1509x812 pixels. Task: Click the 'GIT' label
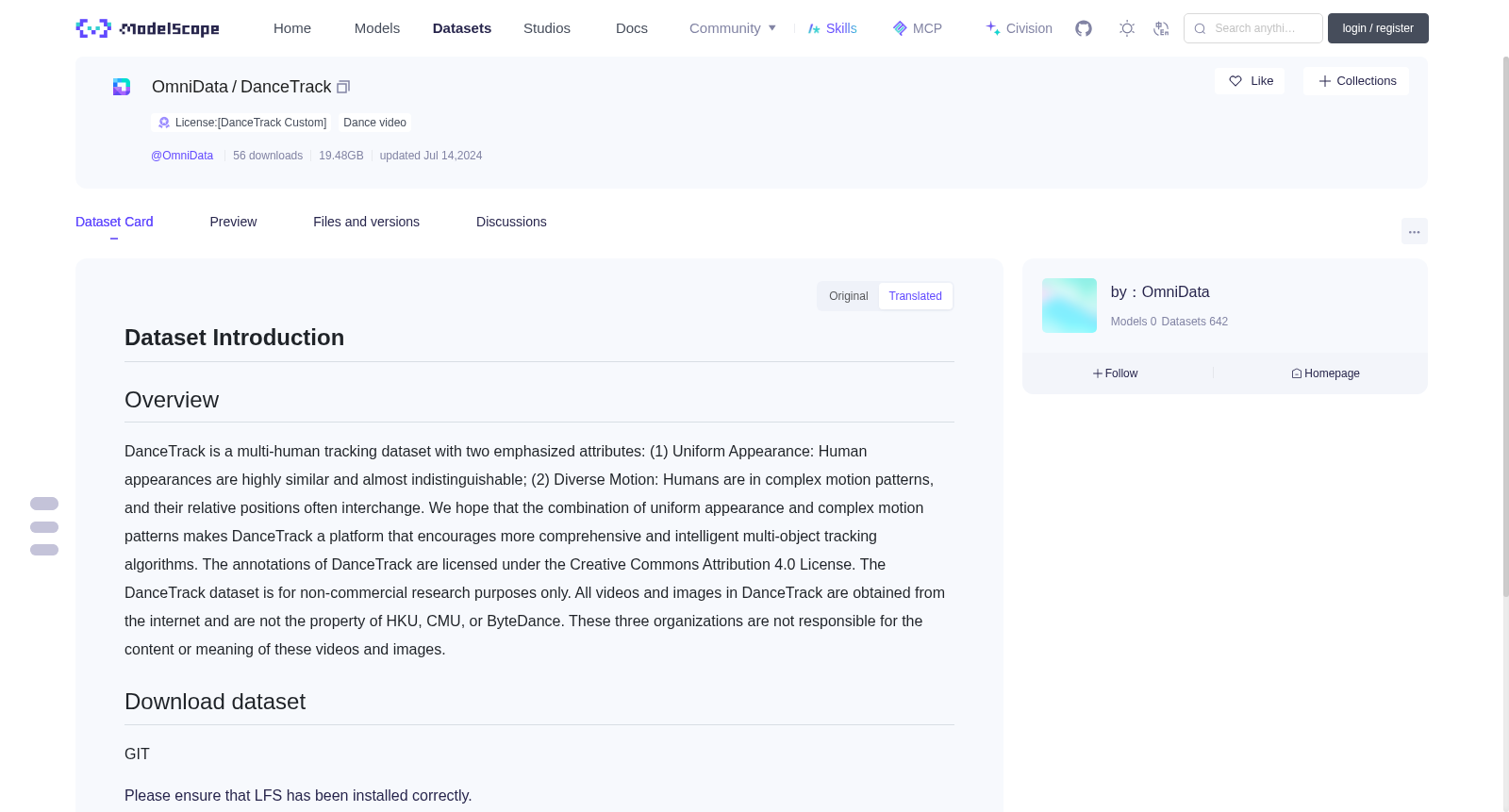[137, 754]
